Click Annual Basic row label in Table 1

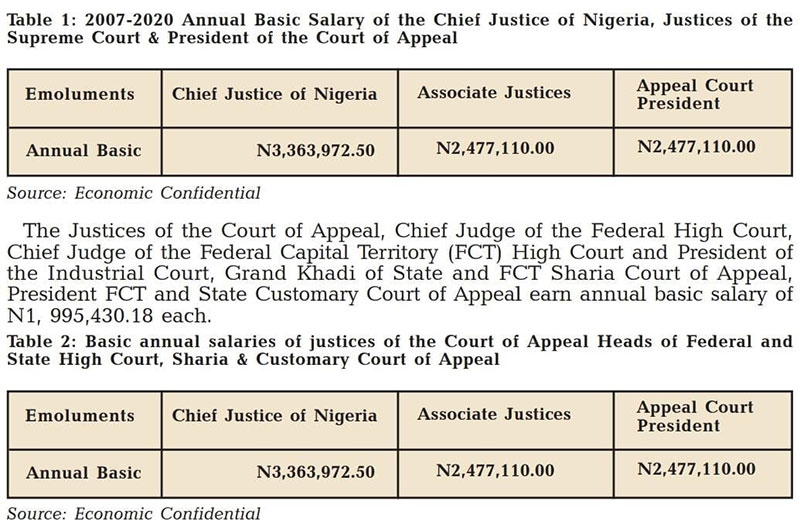[x=84, y=151]
